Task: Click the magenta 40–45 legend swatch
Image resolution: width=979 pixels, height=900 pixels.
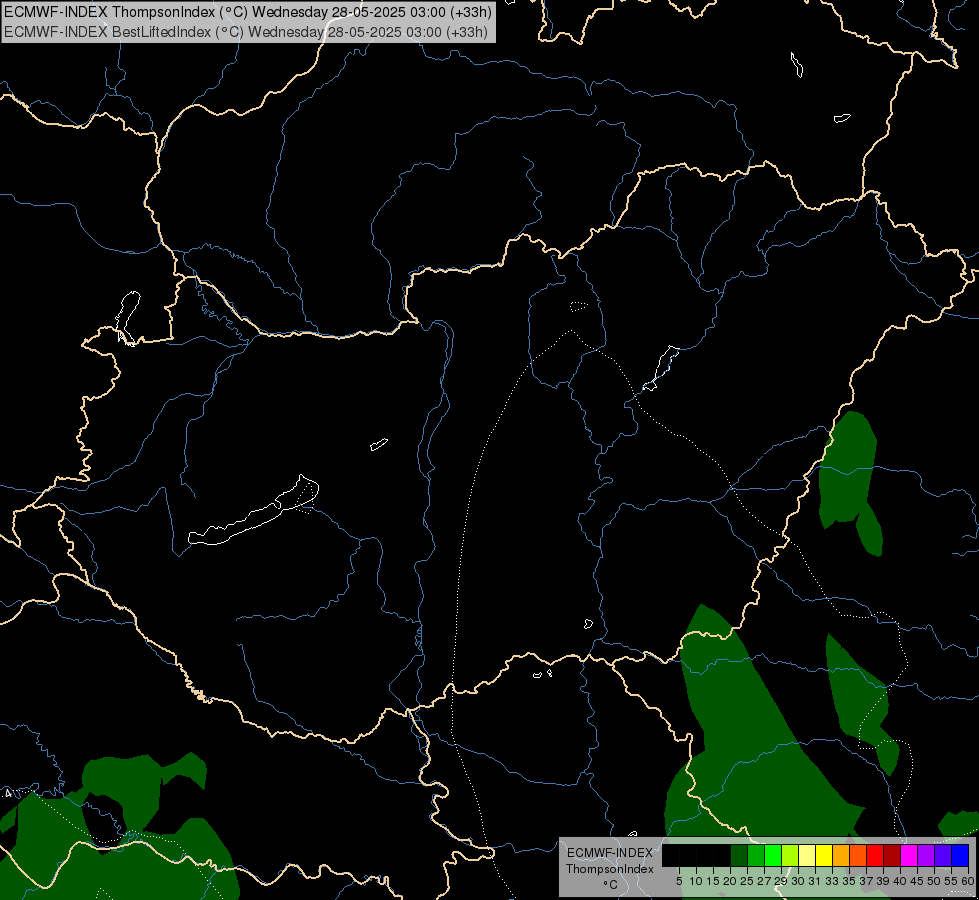Action: point(909,855)
